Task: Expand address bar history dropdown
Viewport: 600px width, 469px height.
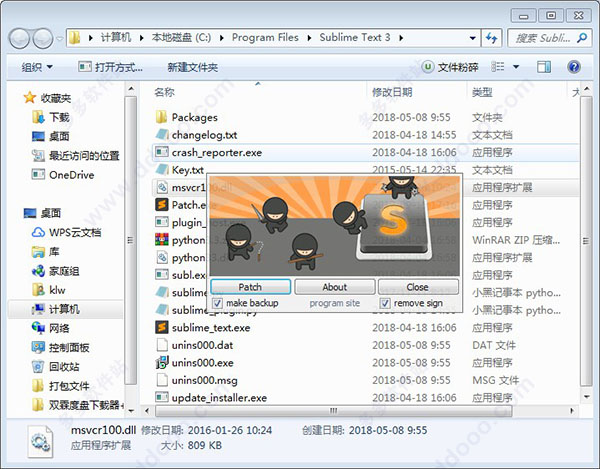Action: [473, 38]
